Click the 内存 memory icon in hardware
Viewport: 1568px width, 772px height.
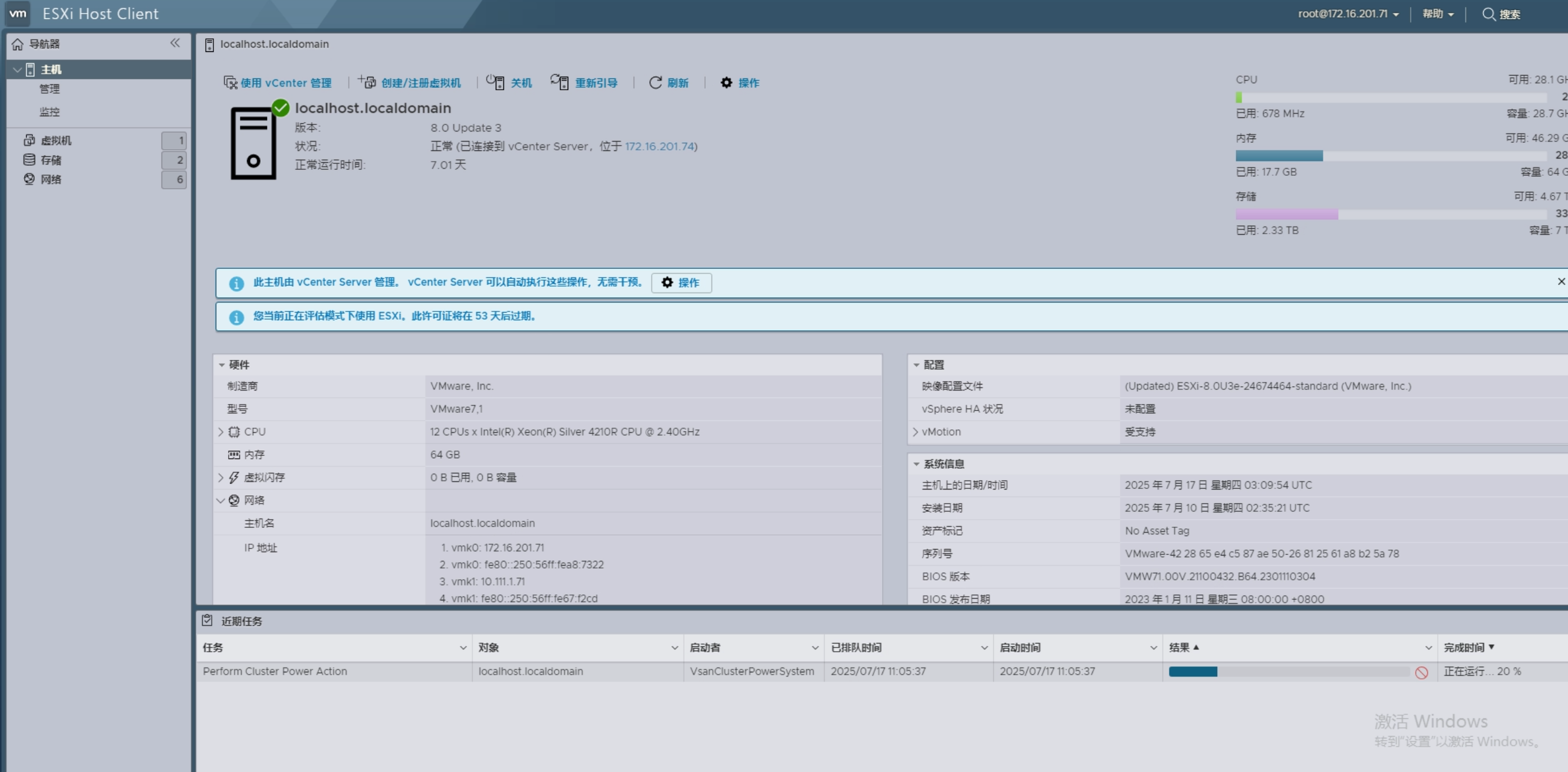click(x=234, y=455)
